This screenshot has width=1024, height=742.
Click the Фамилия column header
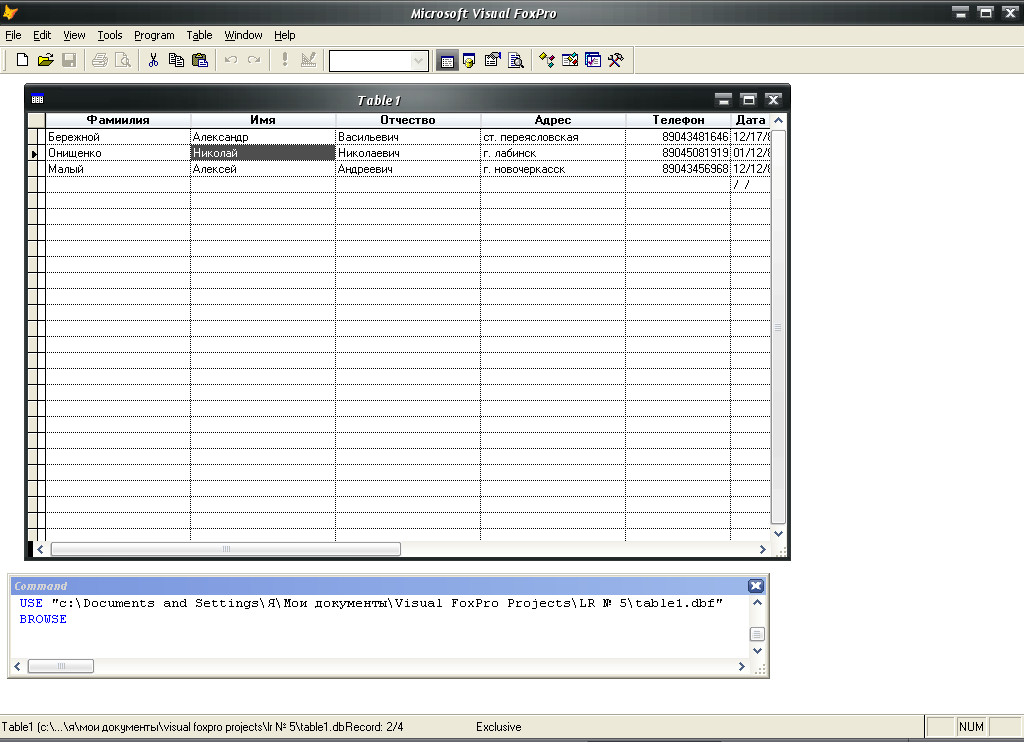pyautogui.click(x=118, y=120)
